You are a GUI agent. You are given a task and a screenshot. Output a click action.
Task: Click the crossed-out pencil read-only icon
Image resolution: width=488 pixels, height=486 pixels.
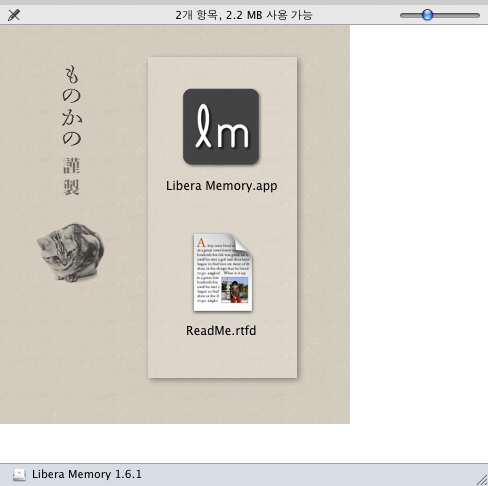click(14, 15)
